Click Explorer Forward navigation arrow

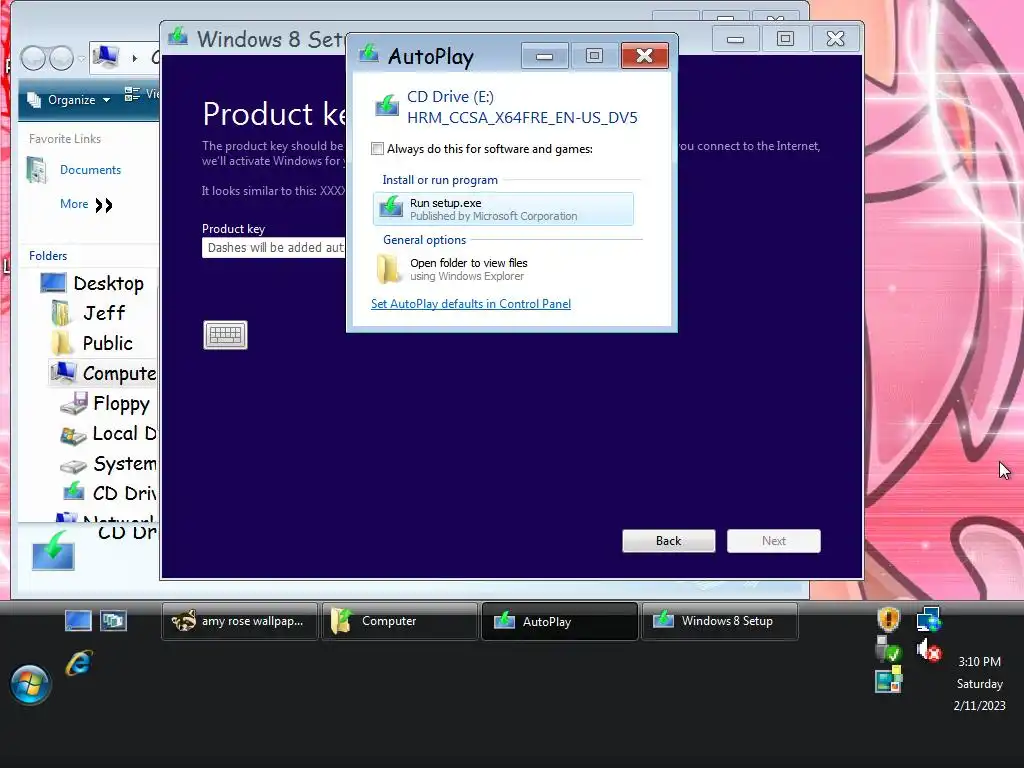point(61,58)
